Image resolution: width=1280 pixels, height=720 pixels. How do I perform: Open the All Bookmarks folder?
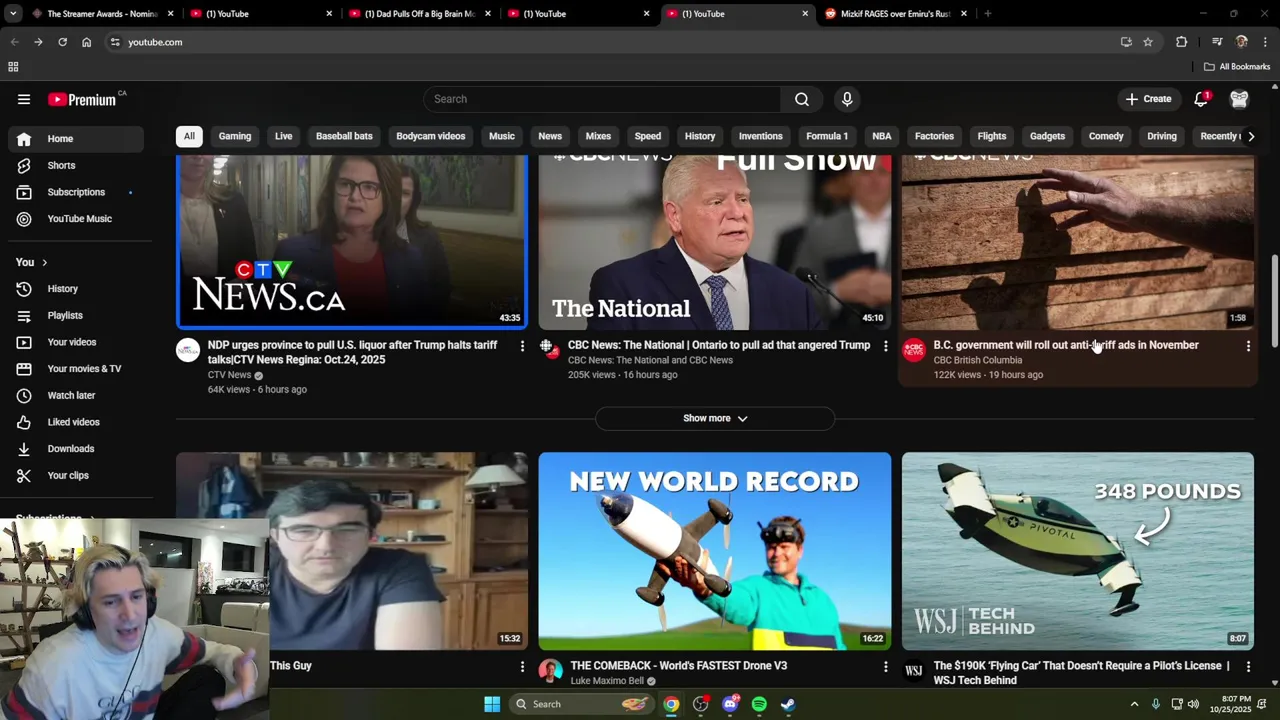click(1237, 67)
